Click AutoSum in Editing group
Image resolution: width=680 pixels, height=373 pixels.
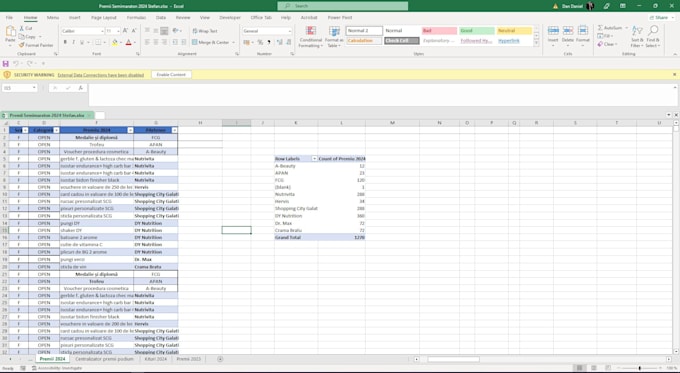tap(612, 28)
